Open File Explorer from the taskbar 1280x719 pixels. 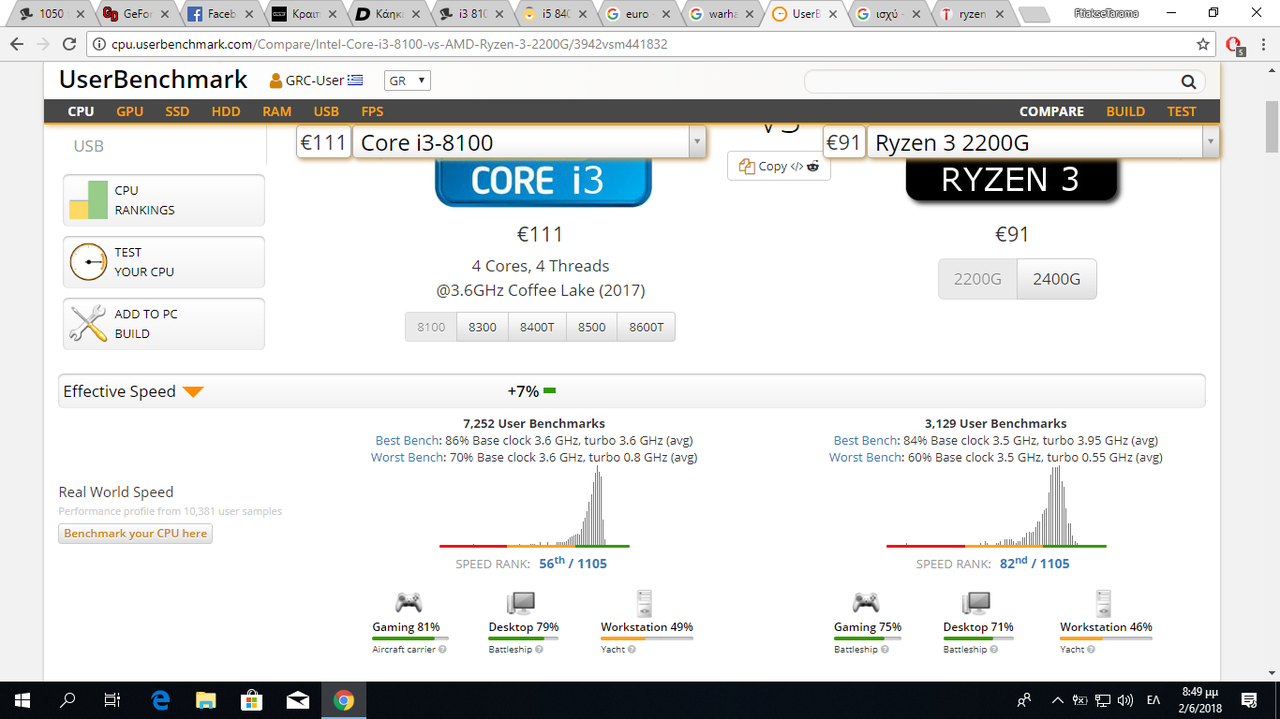tap(206, 700)
